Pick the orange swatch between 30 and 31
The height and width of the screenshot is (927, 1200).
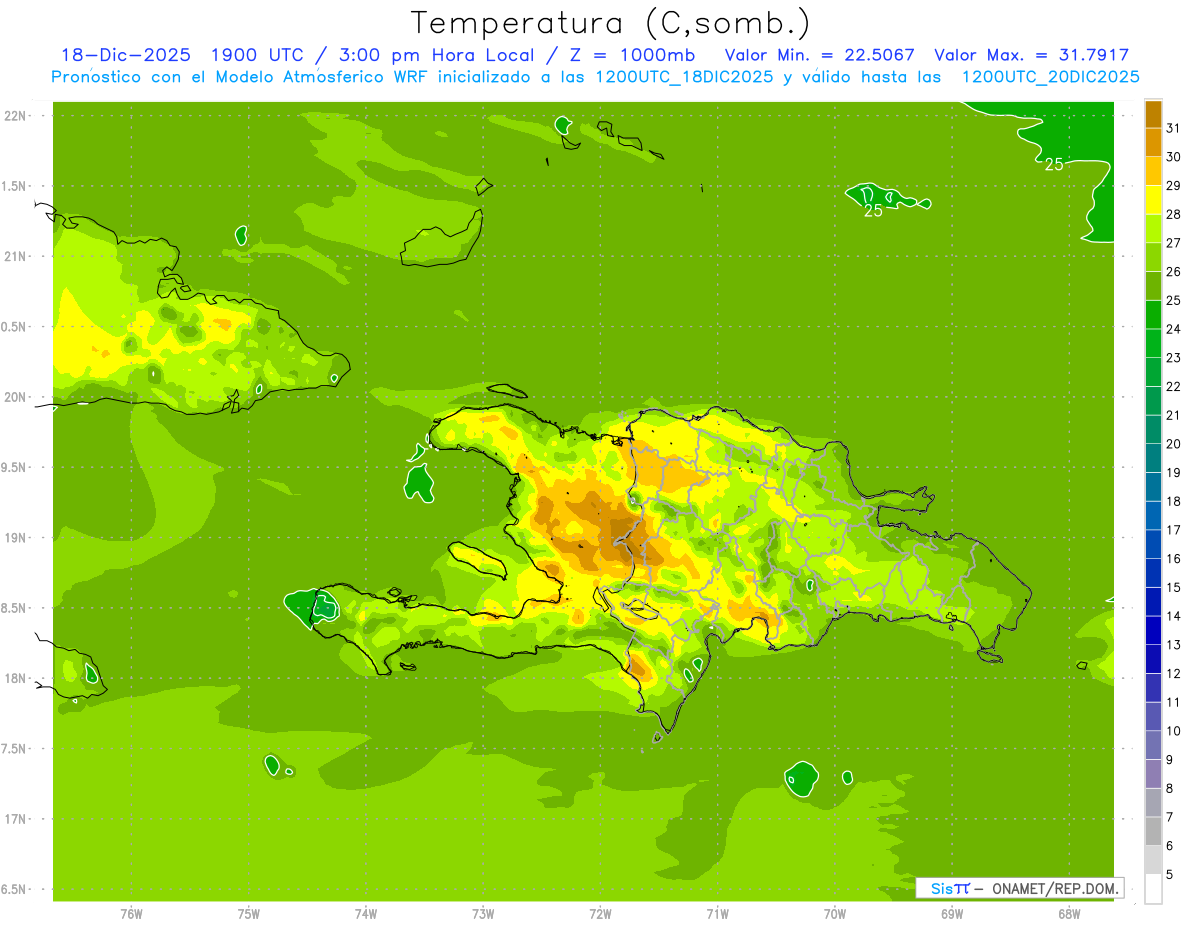click(x=1153, y=142)
